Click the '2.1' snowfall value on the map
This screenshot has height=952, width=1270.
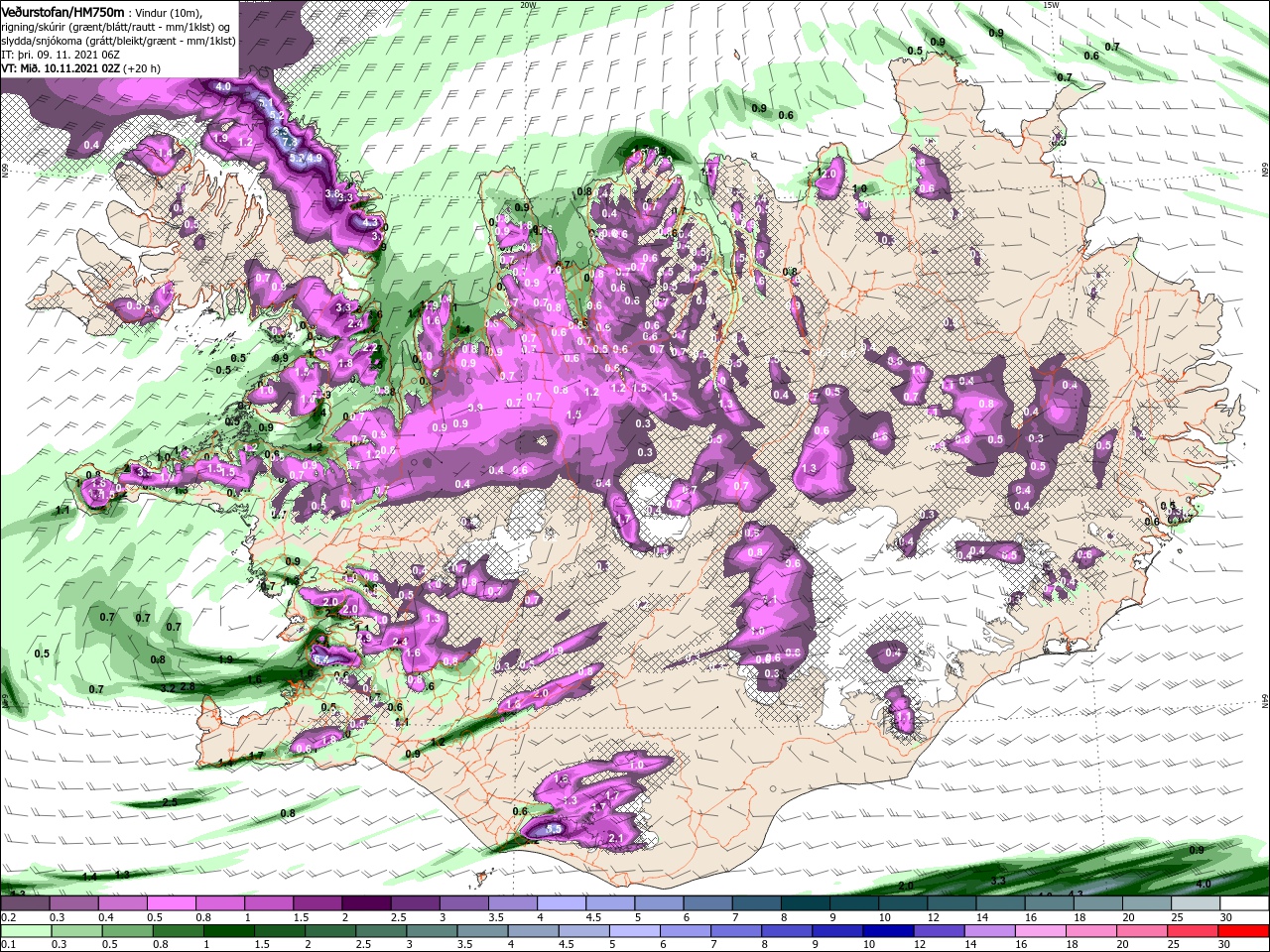coord(615,839)
